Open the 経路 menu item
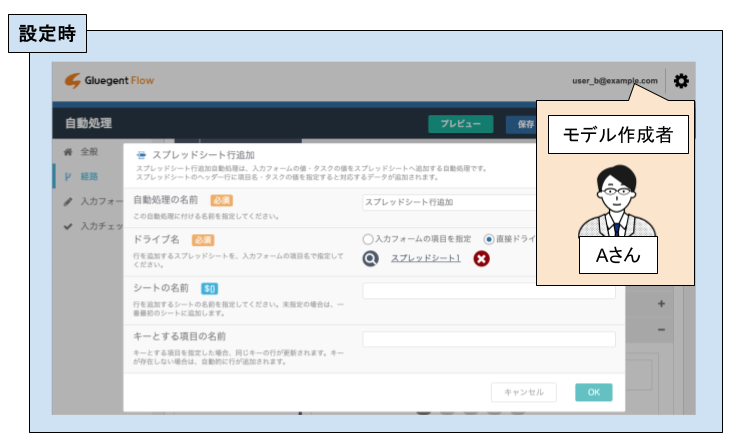Screen dimensions: 732x448 coord(89,176)
